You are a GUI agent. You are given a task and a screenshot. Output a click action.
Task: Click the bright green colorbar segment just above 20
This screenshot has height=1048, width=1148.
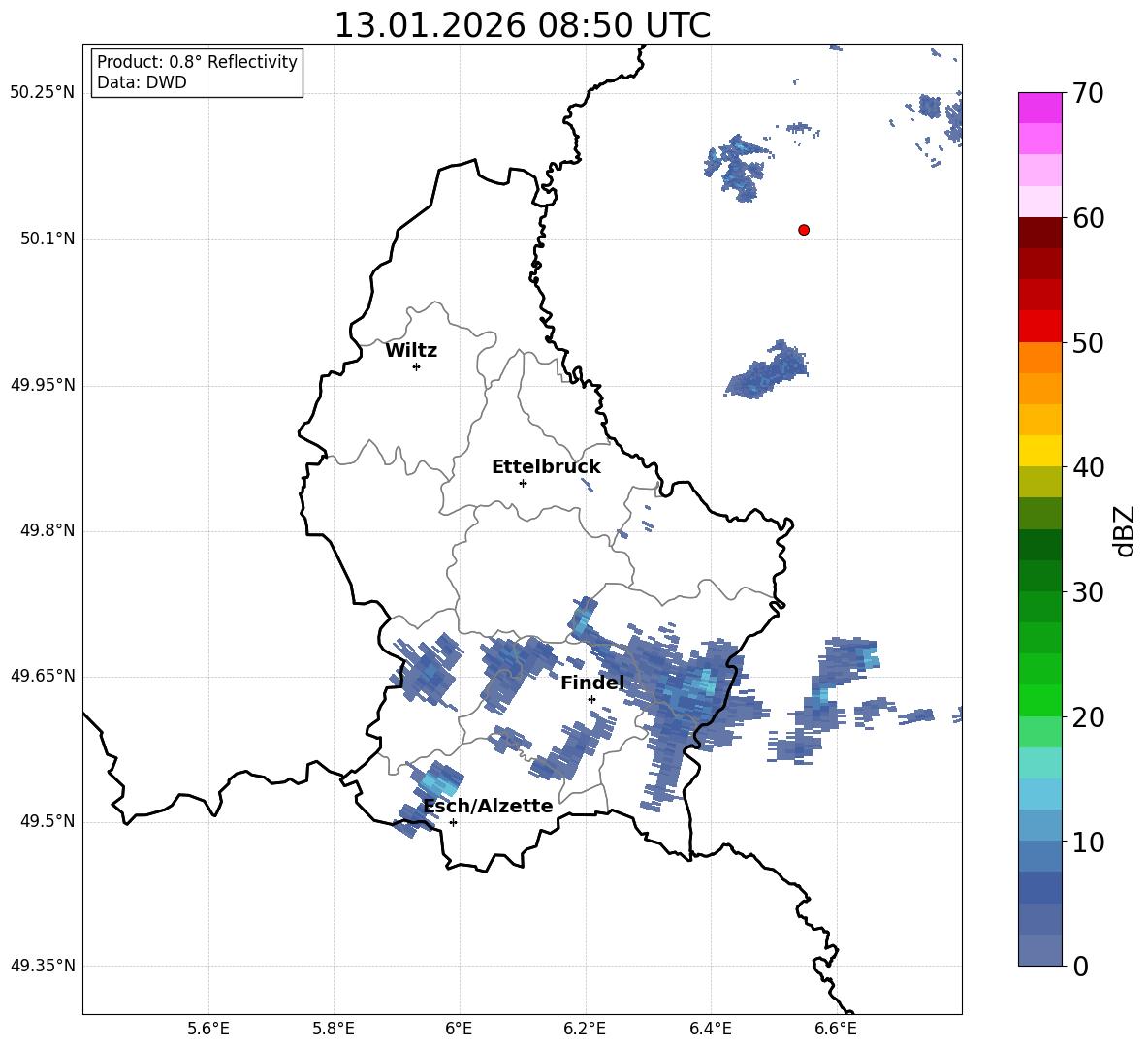tap(1039, 700)
